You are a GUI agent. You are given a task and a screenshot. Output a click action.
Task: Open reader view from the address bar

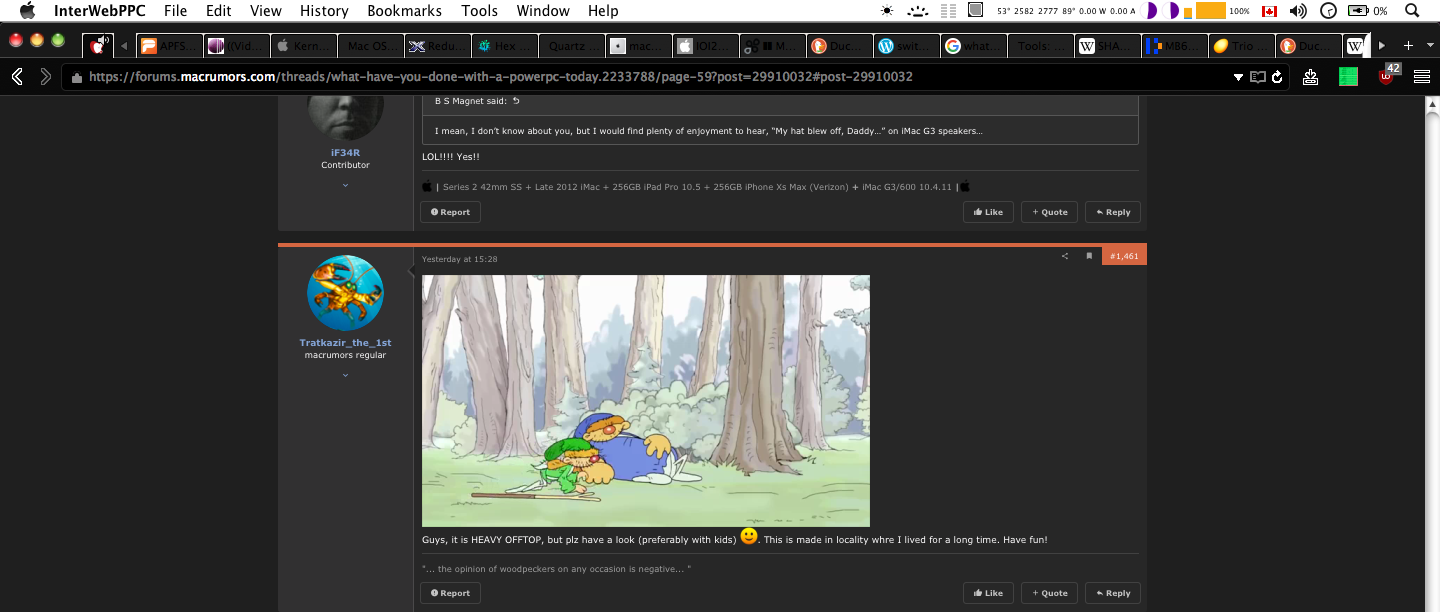[1258, 77]
